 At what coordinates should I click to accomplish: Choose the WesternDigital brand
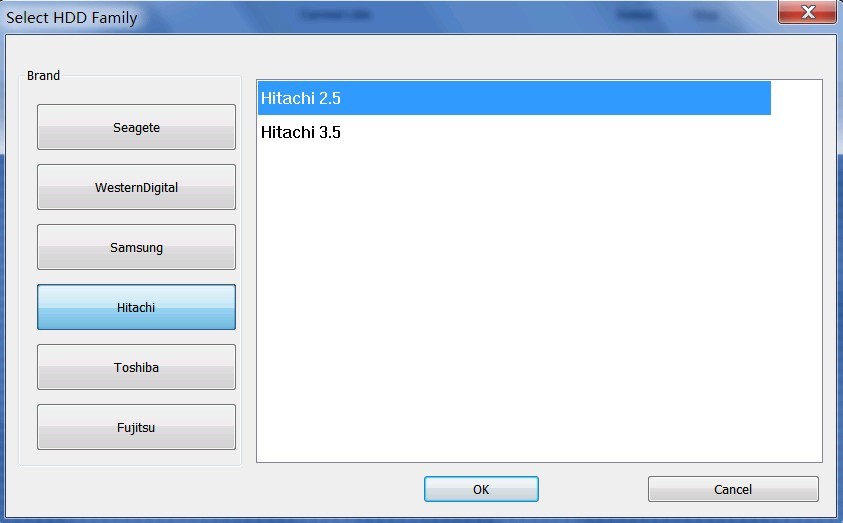tap(136, 187)
